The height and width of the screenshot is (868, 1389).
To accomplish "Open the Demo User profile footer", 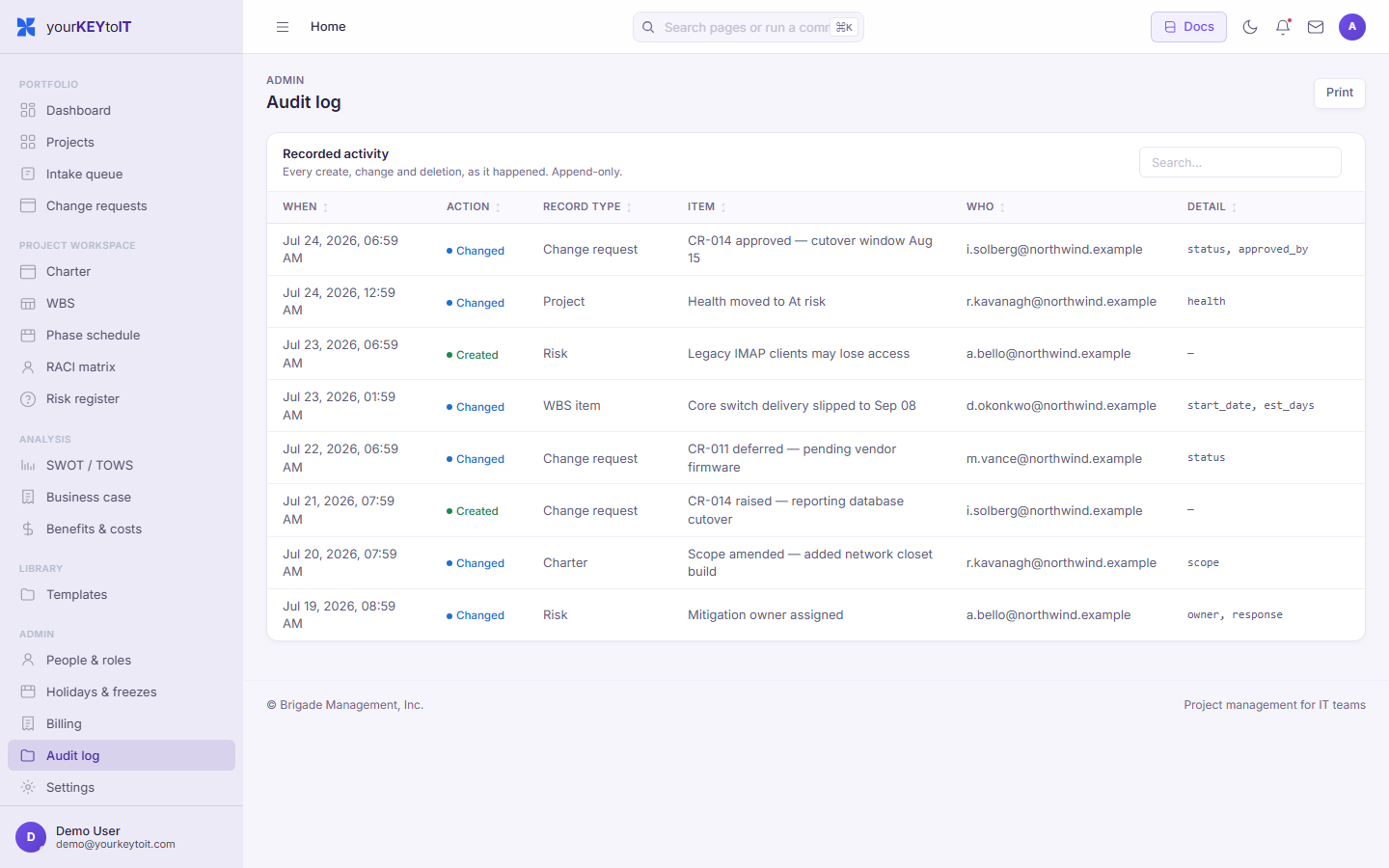I will point(122,837).
